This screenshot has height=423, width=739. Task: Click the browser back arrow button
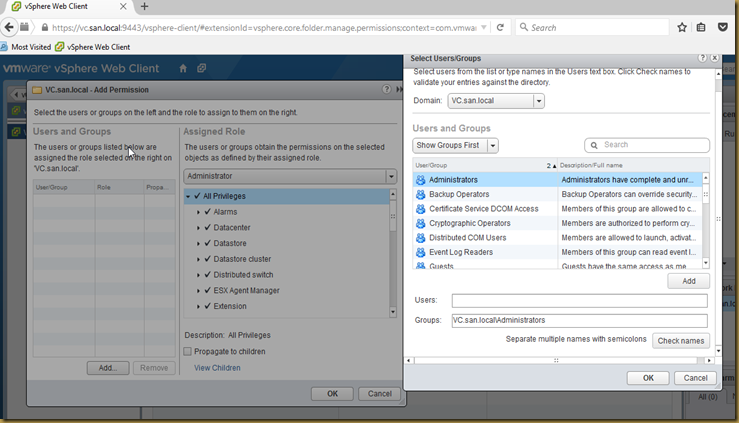9,27
